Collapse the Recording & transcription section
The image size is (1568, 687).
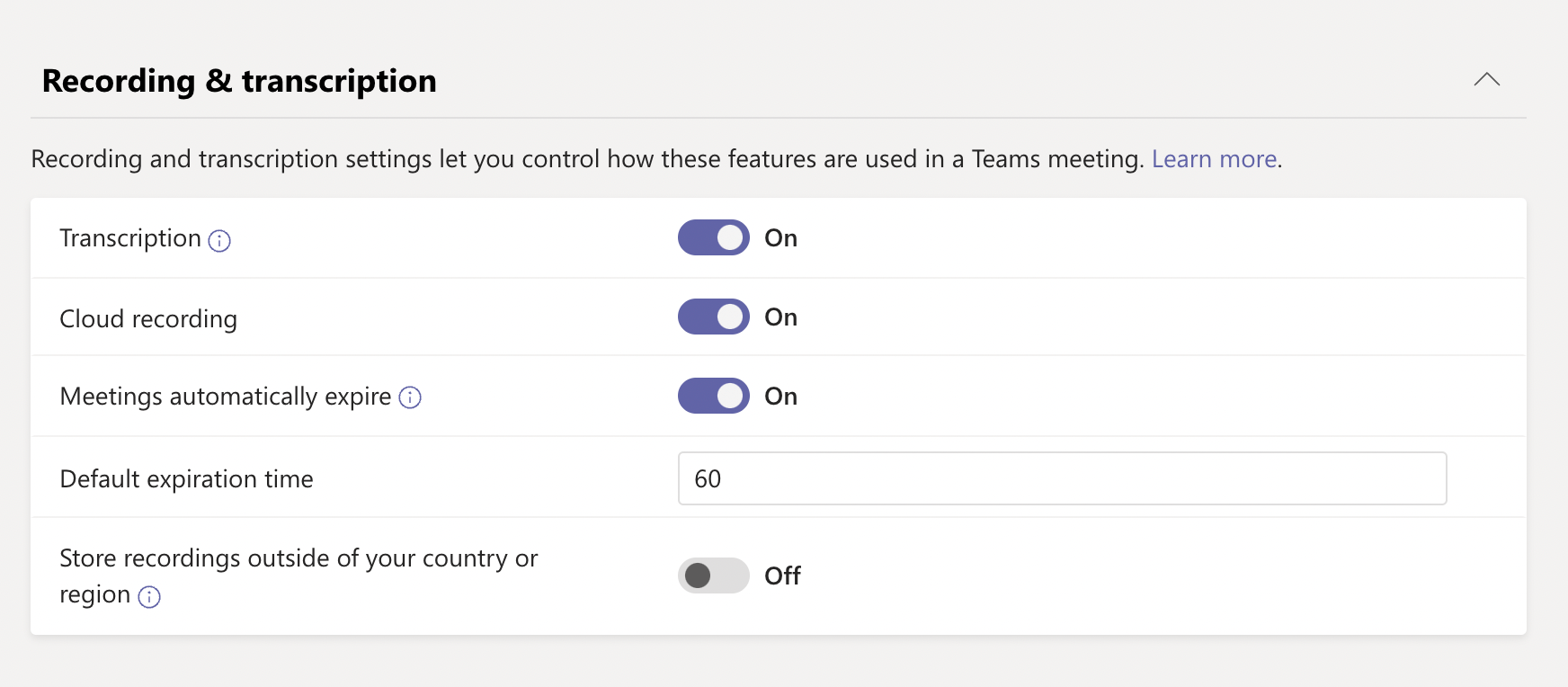[x=1488, y=80]
